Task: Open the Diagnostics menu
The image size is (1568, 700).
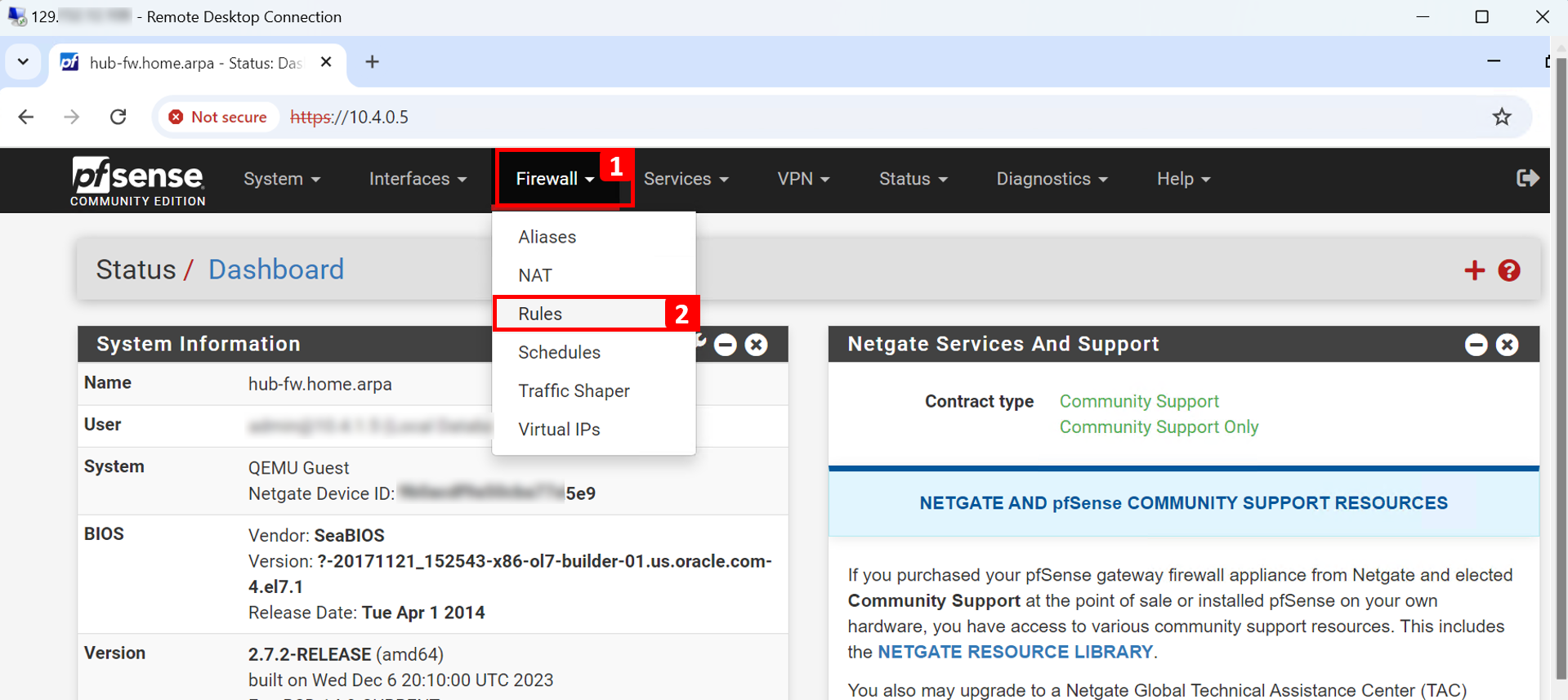Action: [x=1052, y=179]
